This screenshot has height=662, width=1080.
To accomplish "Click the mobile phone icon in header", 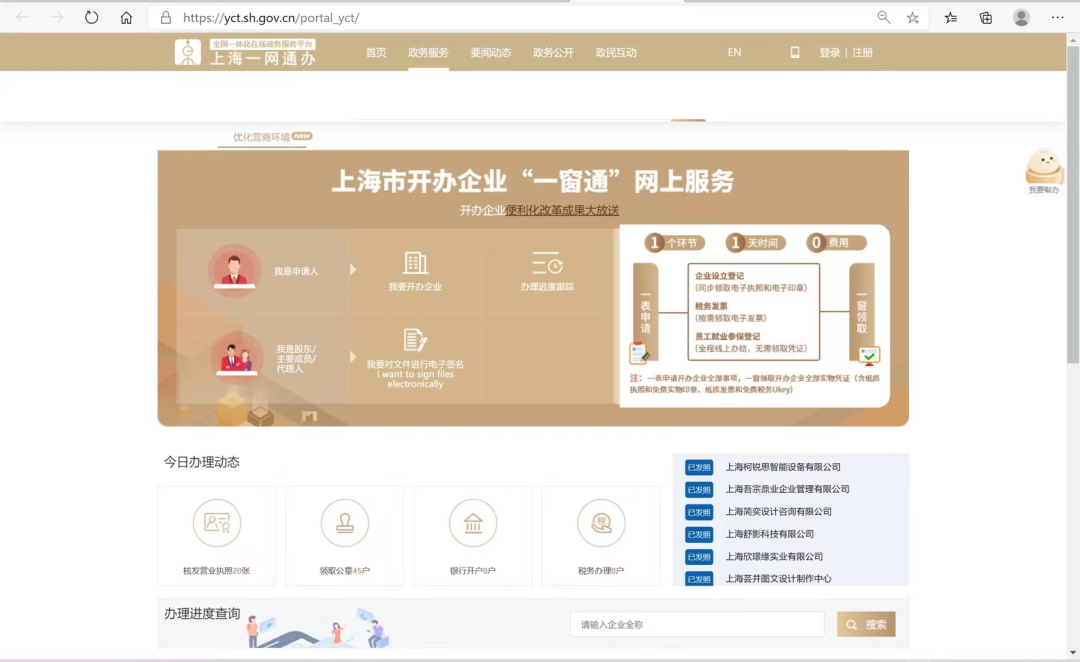I will click(x=795, y=53).
